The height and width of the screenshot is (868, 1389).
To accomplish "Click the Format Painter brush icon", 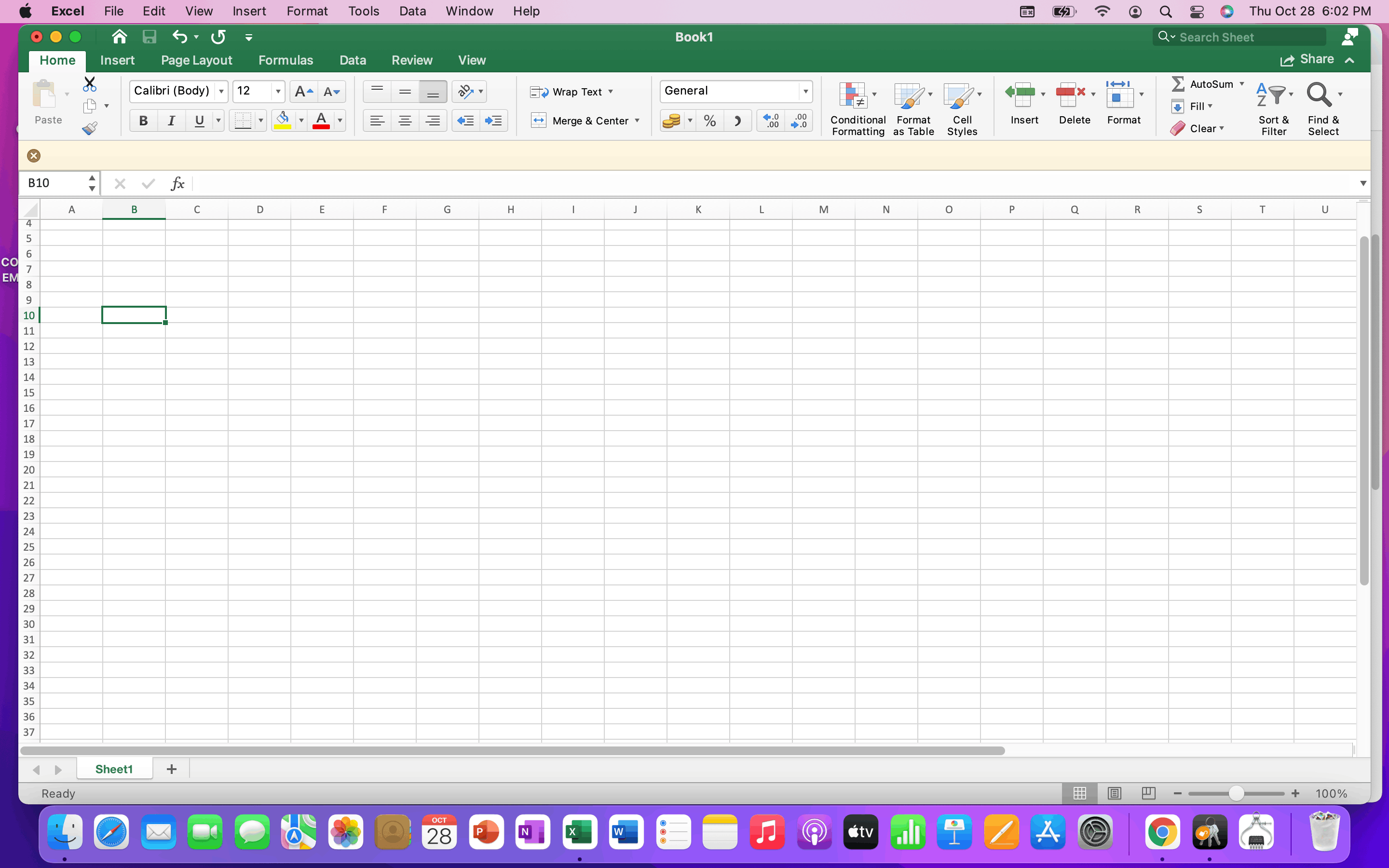I will [90, 128].
